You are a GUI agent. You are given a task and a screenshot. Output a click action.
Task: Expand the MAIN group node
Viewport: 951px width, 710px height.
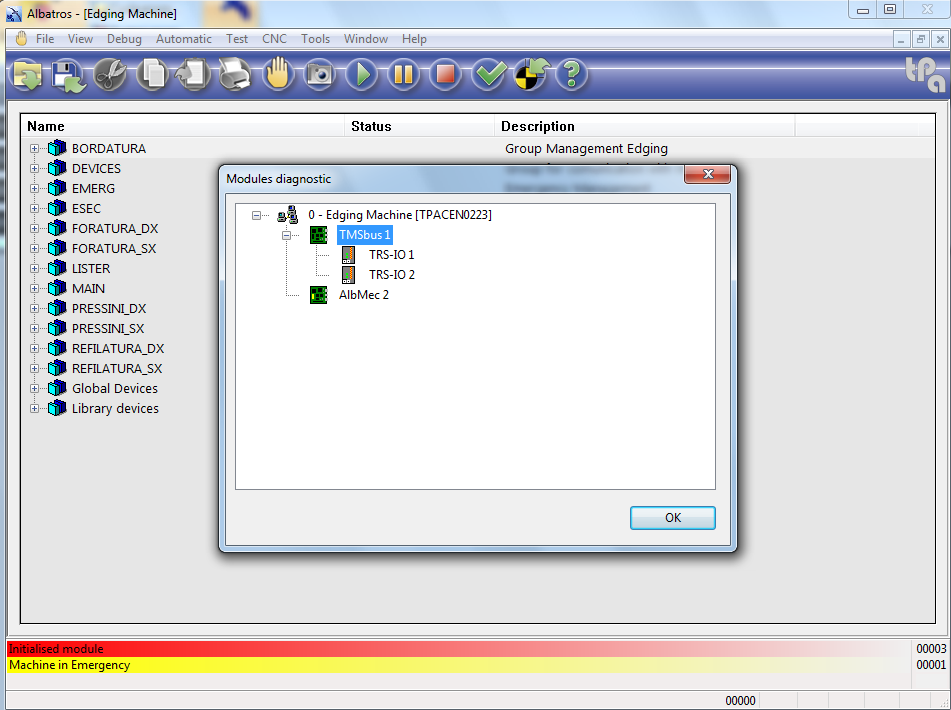[x=35, y=289]
